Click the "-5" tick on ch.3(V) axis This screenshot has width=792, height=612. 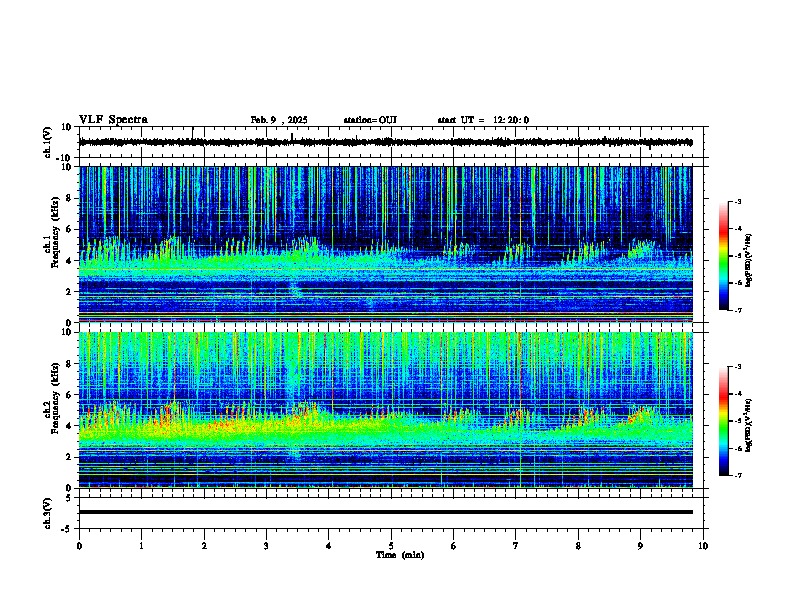(67, 529)
